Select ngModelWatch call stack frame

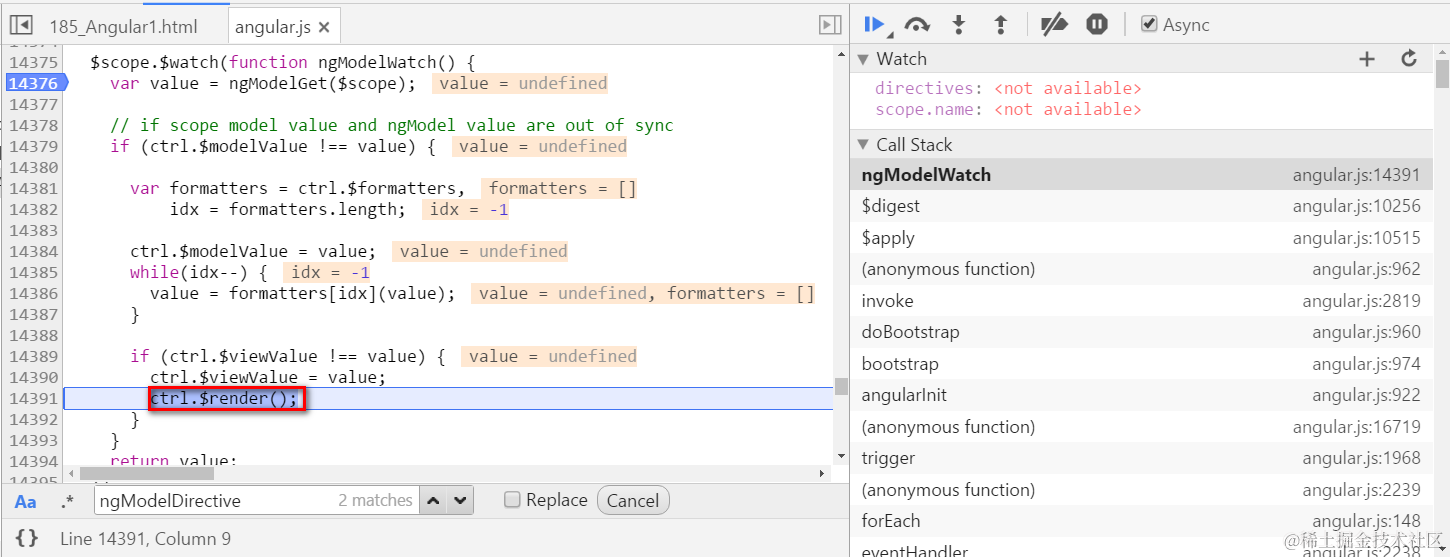pyautogui.click(x=1141, y=174)
